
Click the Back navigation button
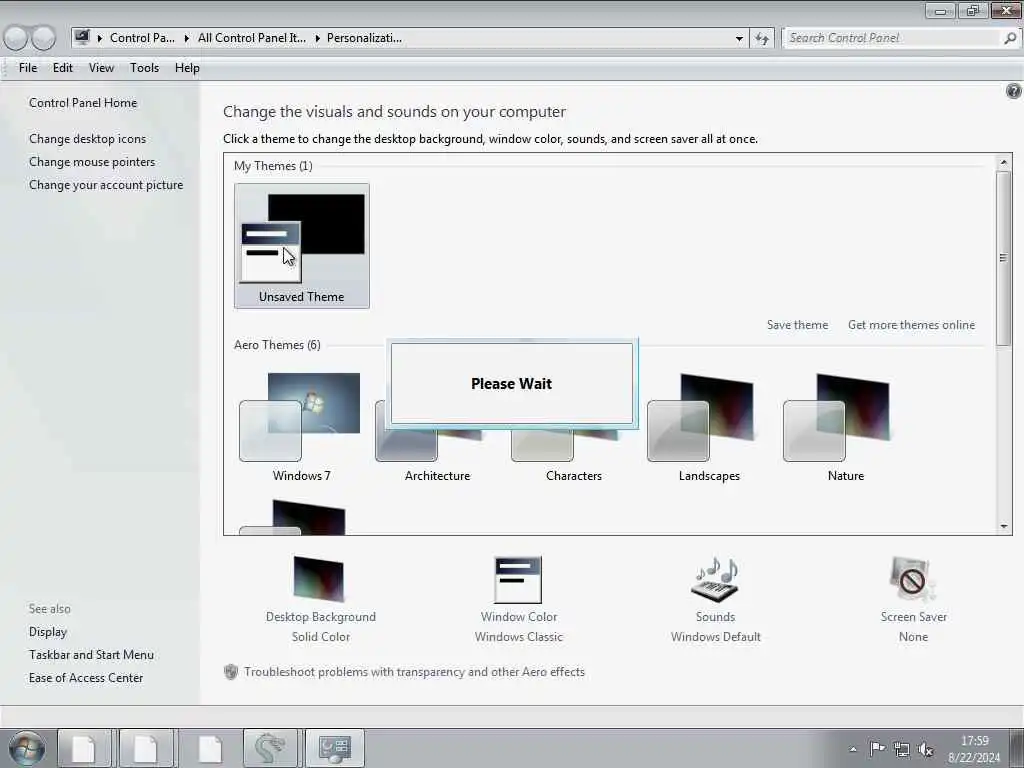[15, 39]
